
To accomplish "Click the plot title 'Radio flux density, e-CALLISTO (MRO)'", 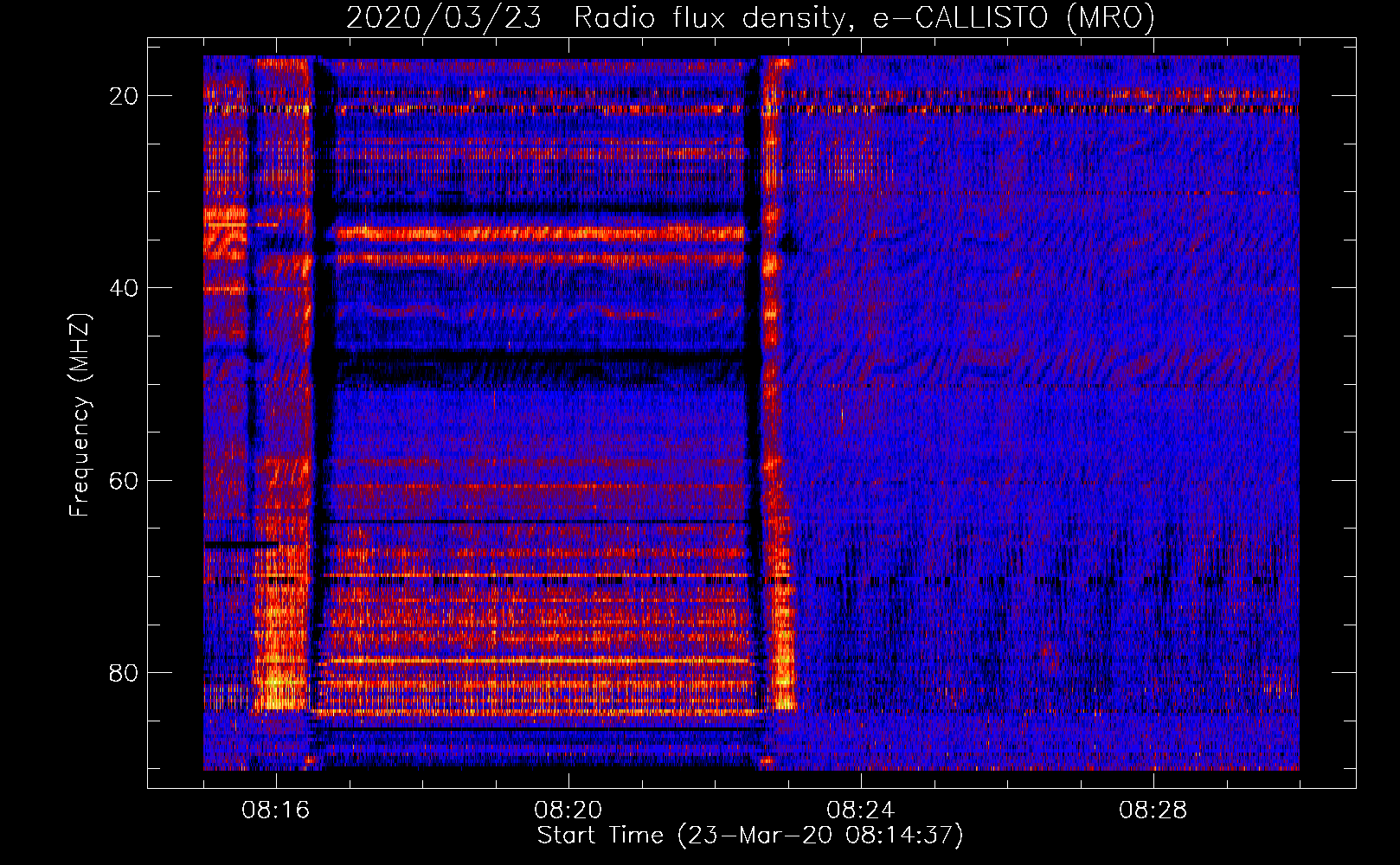I will coord(864,17).
